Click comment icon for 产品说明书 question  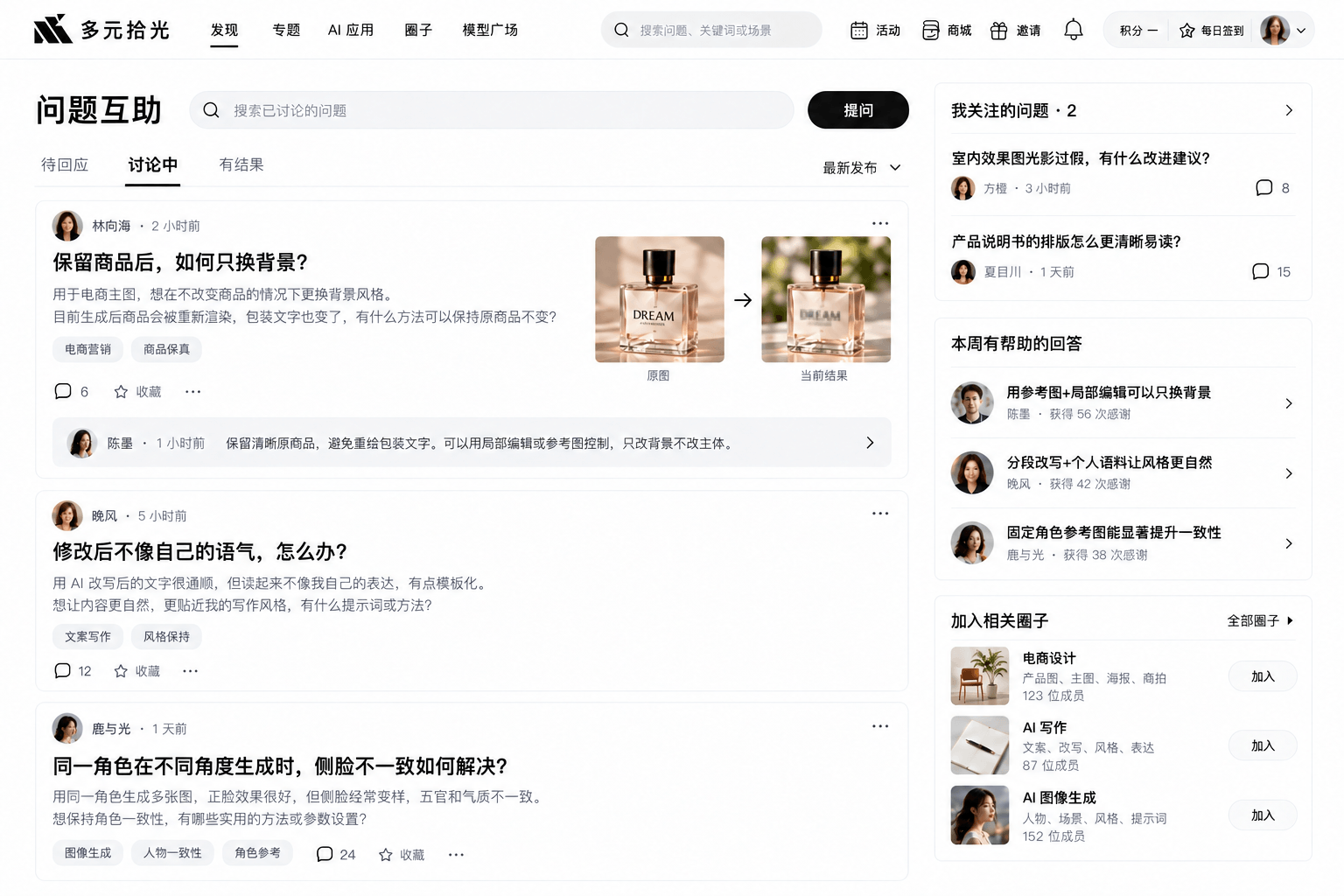tap(1260, 271)
